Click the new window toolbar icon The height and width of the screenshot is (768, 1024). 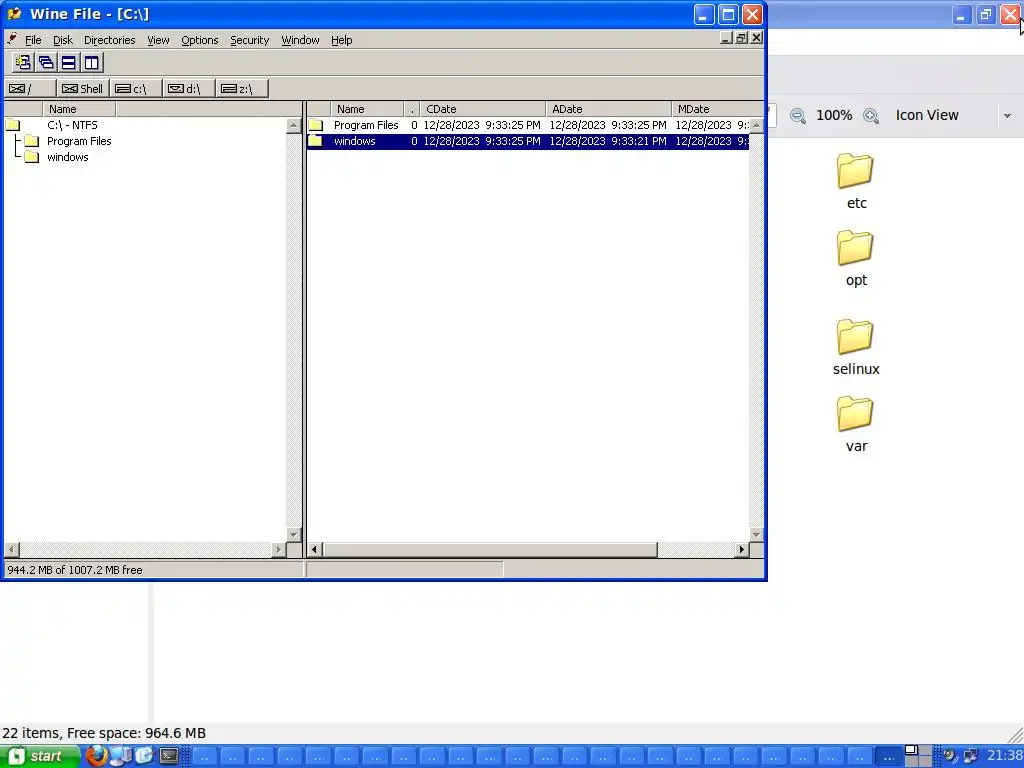click(24, 63)
